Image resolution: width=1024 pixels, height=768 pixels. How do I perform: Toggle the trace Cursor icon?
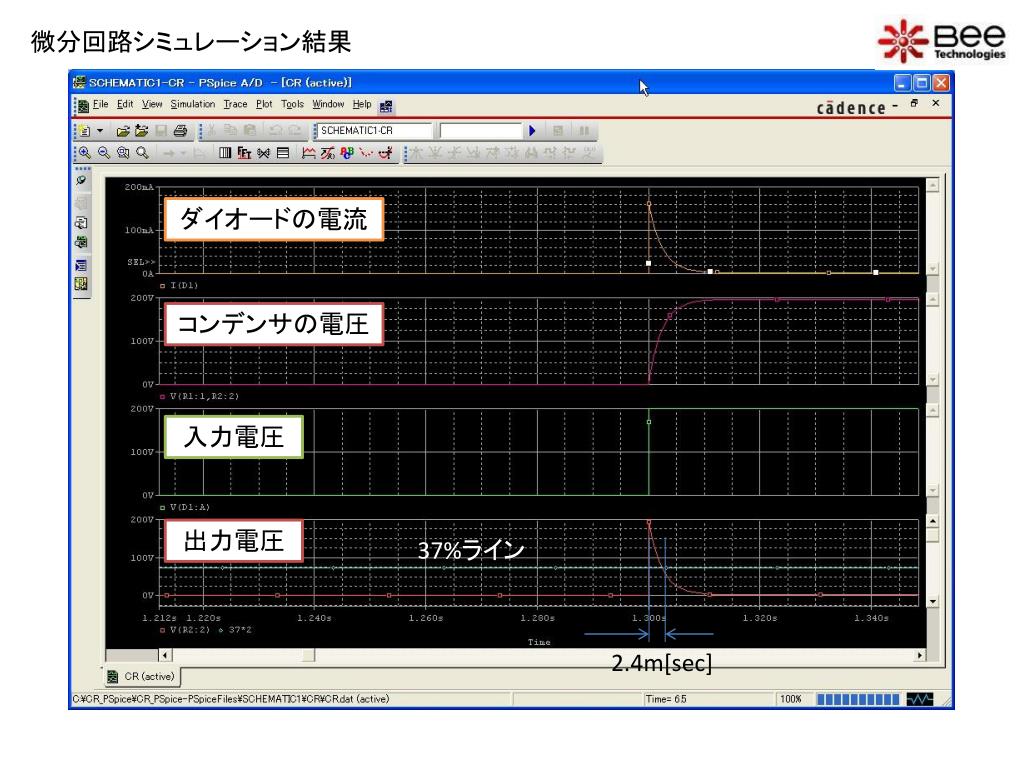pos(385,153)
